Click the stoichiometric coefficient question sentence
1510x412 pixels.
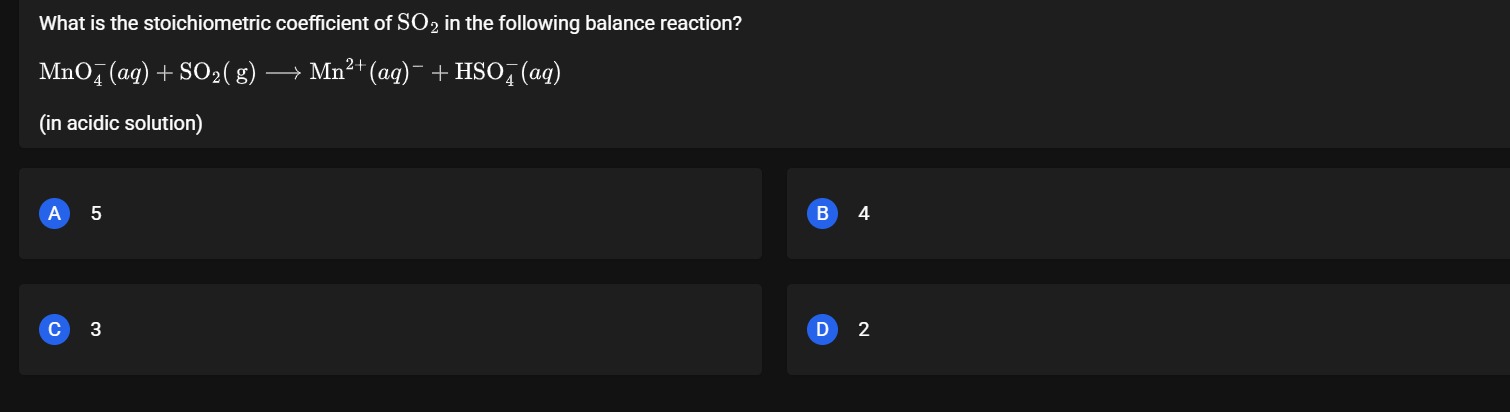click(x=390, y=23)
